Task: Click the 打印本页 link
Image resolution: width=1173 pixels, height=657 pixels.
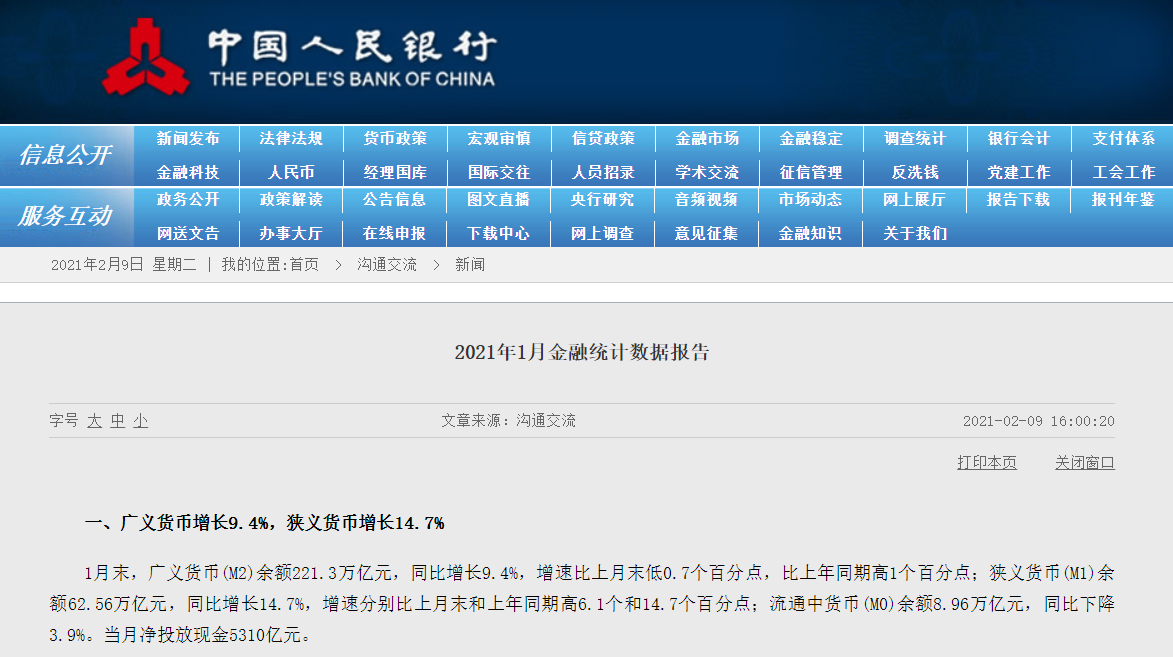Action: point(986,462)
